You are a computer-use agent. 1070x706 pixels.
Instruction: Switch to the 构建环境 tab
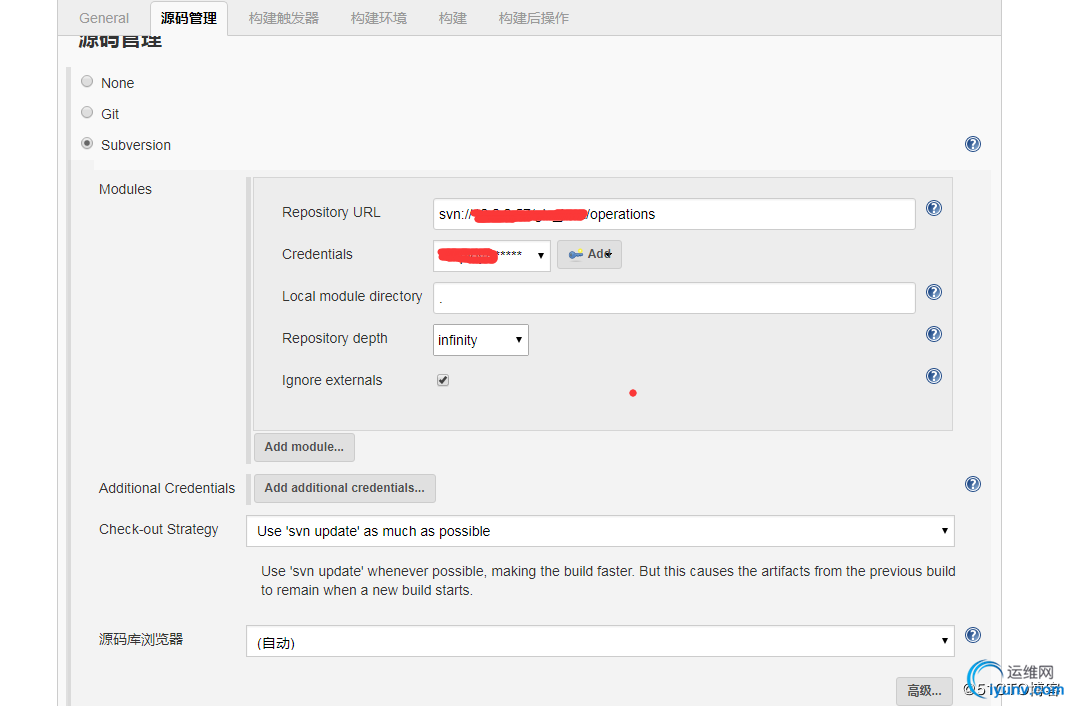(379, 18)
